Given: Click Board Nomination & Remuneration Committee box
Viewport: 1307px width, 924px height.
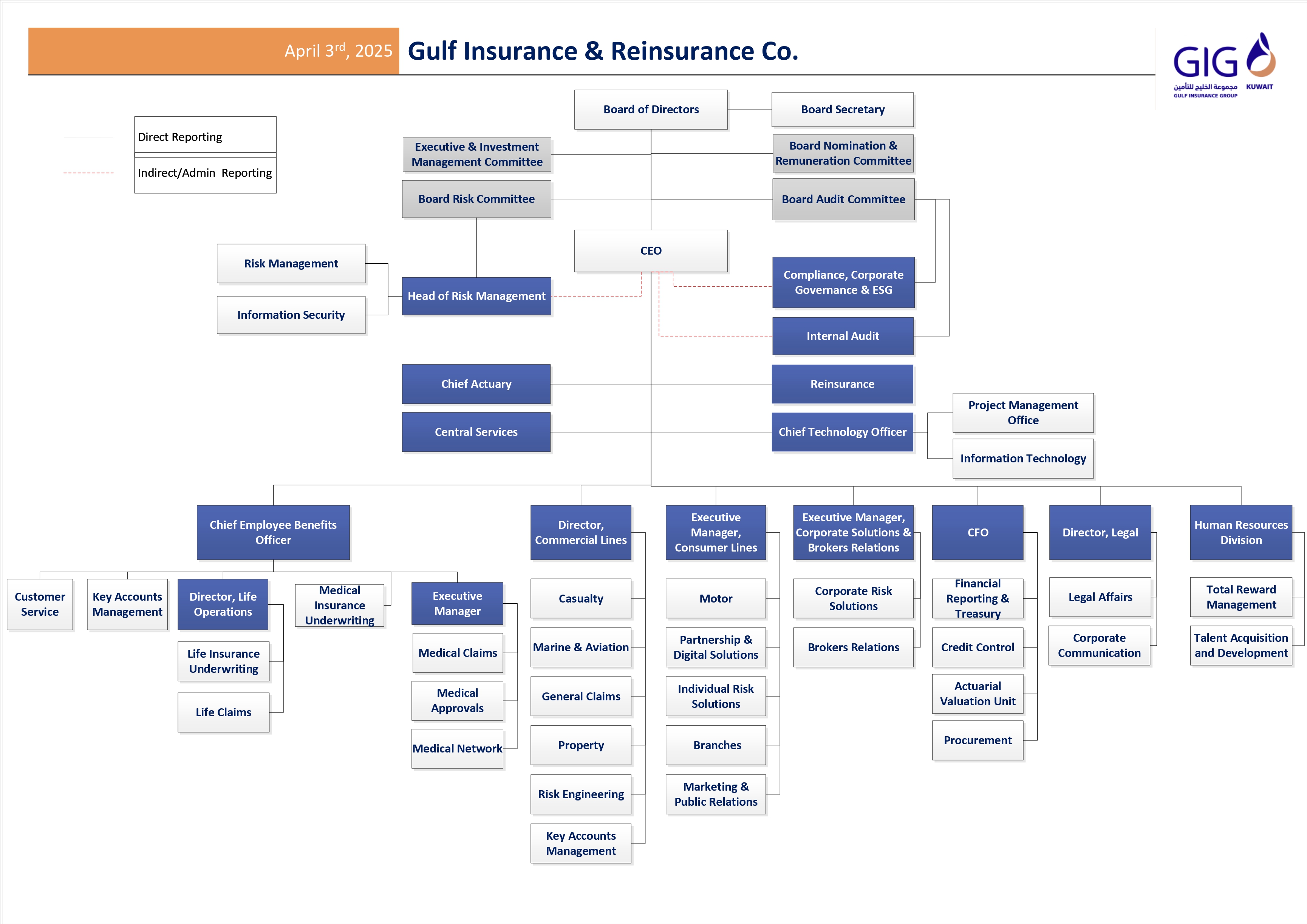Looking at the screenshot, I should [x=843, y=153].
